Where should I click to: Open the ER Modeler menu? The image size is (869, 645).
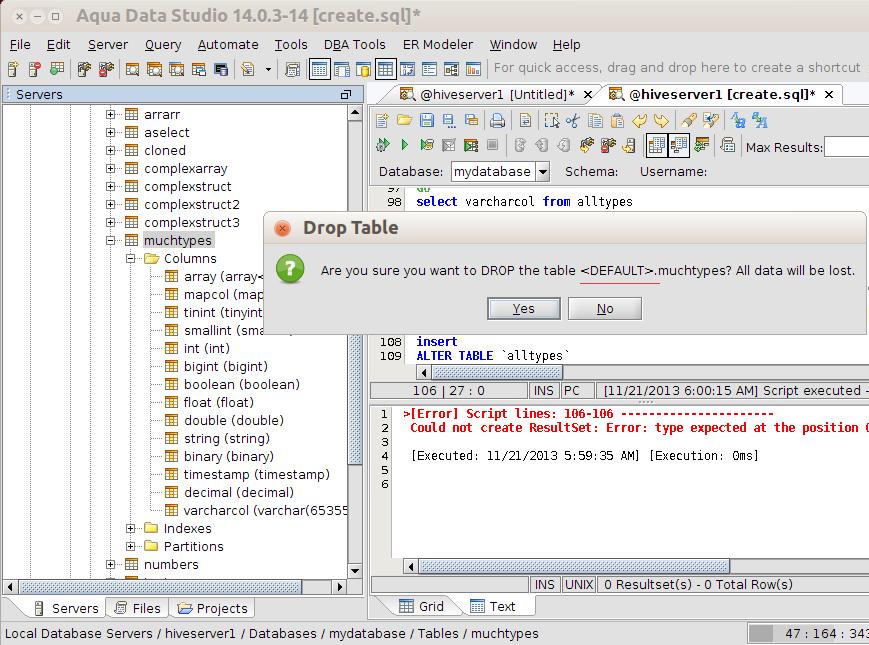438,44
